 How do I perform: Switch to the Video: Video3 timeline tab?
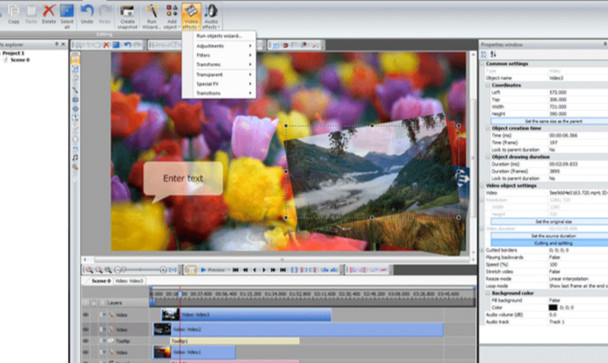(129, 281)
